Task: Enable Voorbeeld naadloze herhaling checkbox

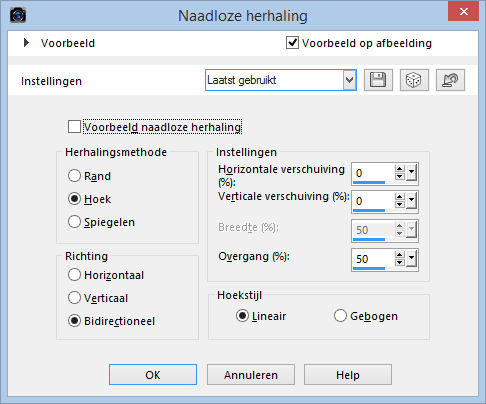Action: pyautogui.click(x=74, y=127)
